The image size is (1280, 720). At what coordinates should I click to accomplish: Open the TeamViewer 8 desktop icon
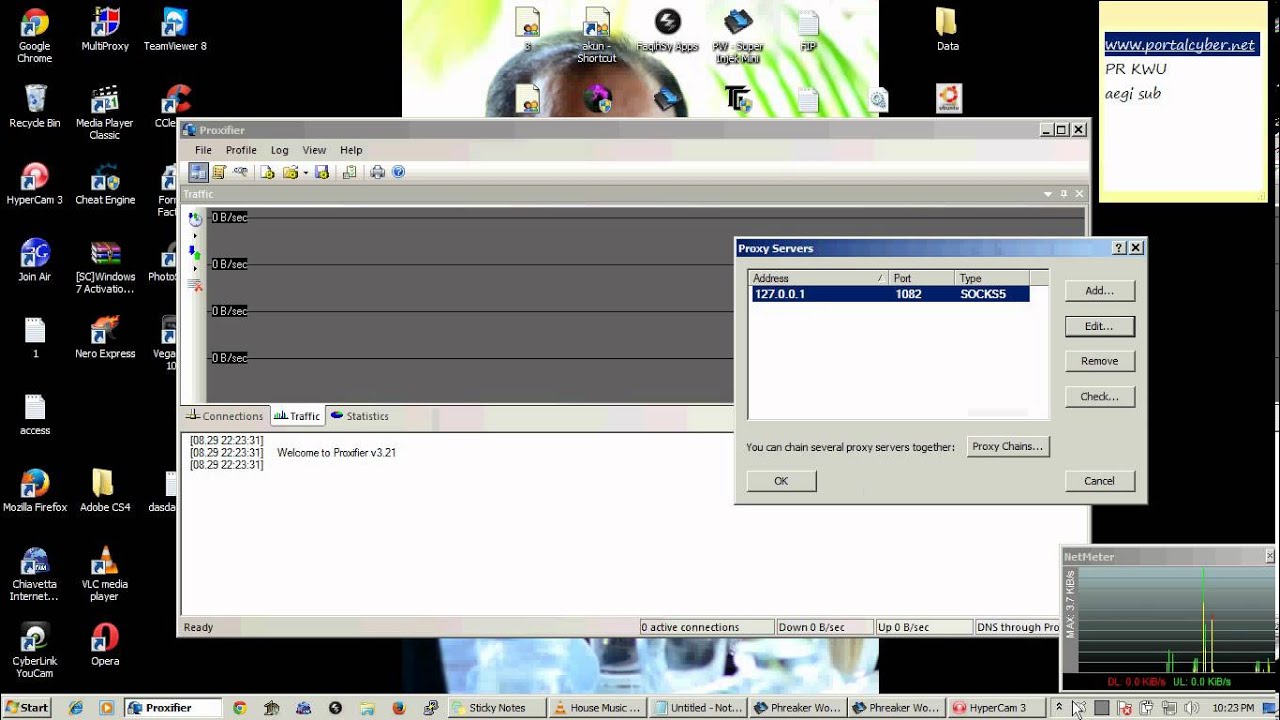(175, 30)
